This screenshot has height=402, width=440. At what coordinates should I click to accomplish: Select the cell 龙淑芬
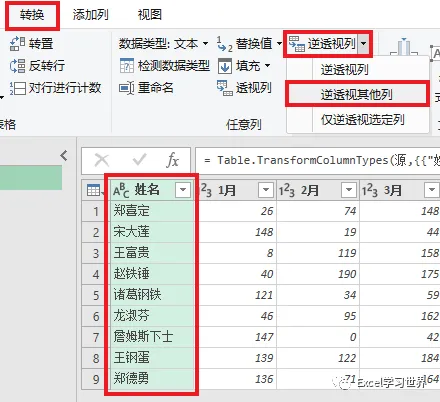point(152,316)
